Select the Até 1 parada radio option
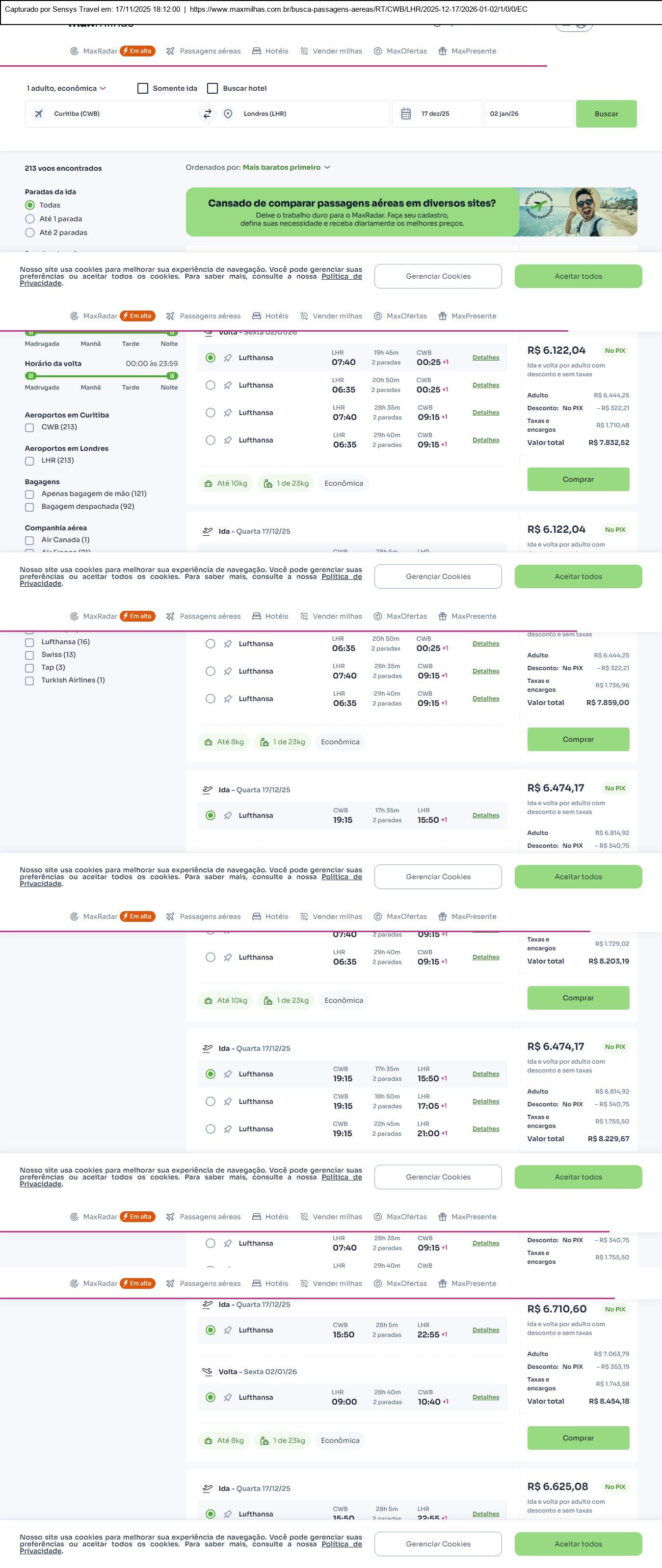This screenshot has height=1568, width=662. click(30, 218)
